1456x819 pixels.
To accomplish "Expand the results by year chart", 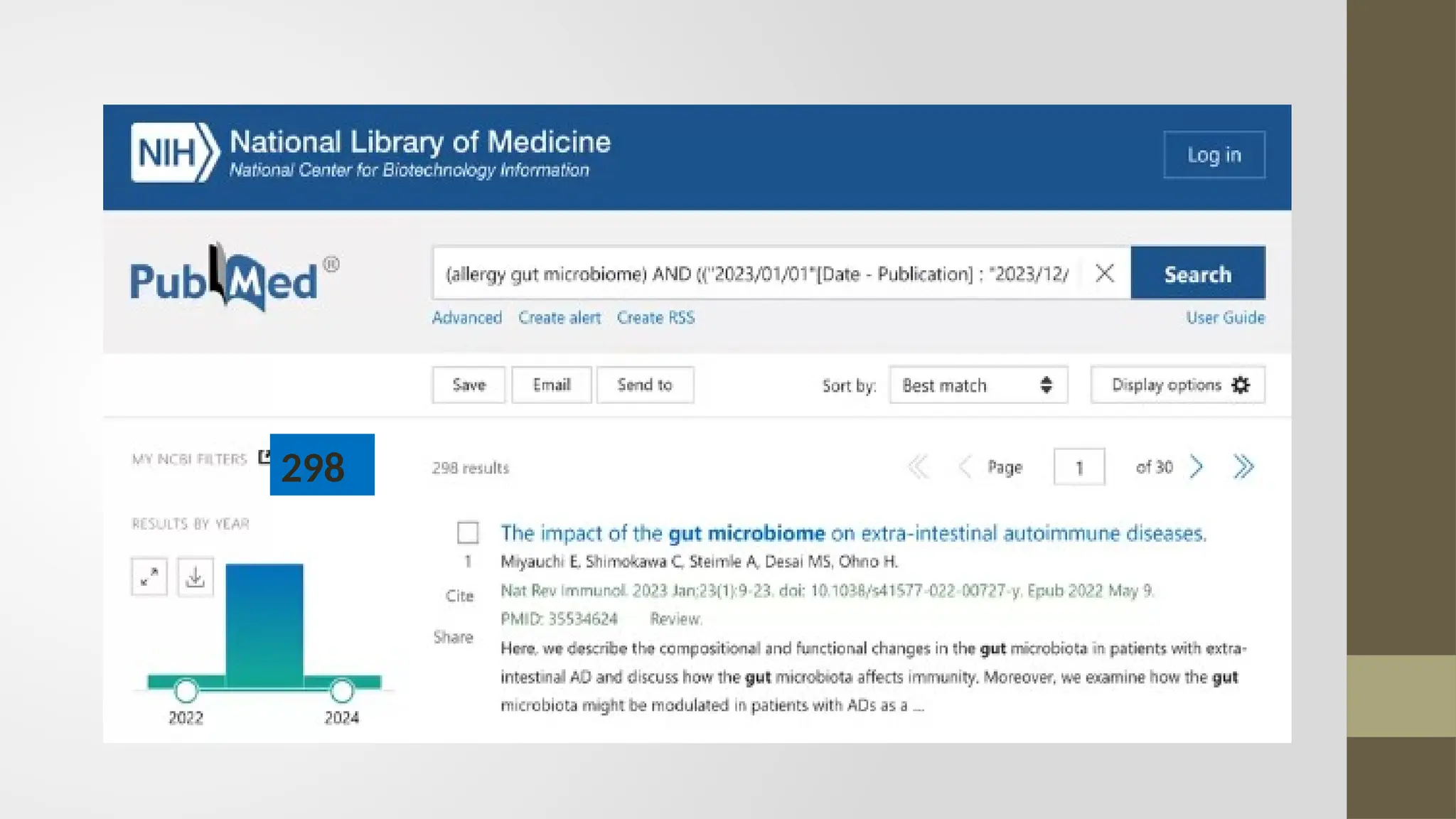I will pos(149,577).
